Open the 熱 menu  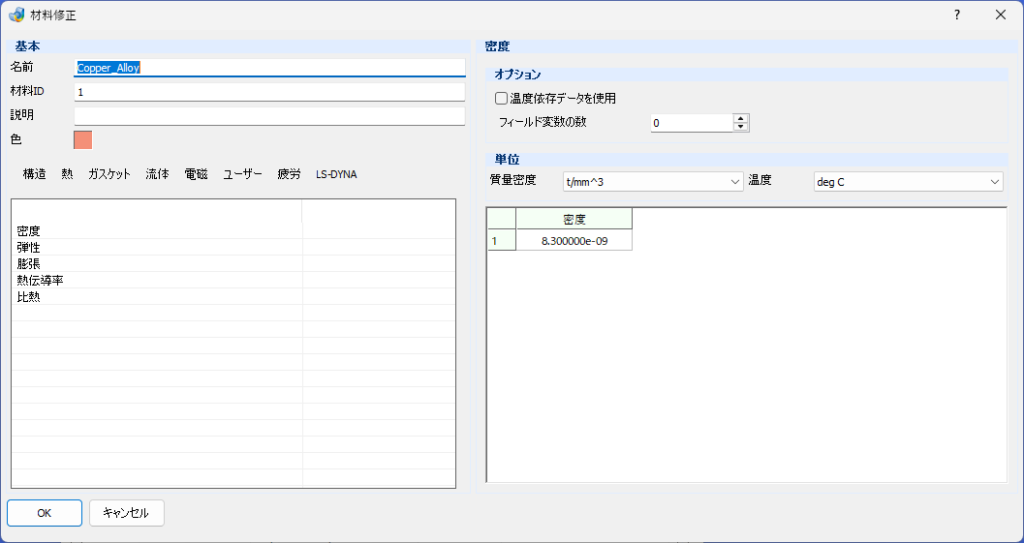pos(67,174)
